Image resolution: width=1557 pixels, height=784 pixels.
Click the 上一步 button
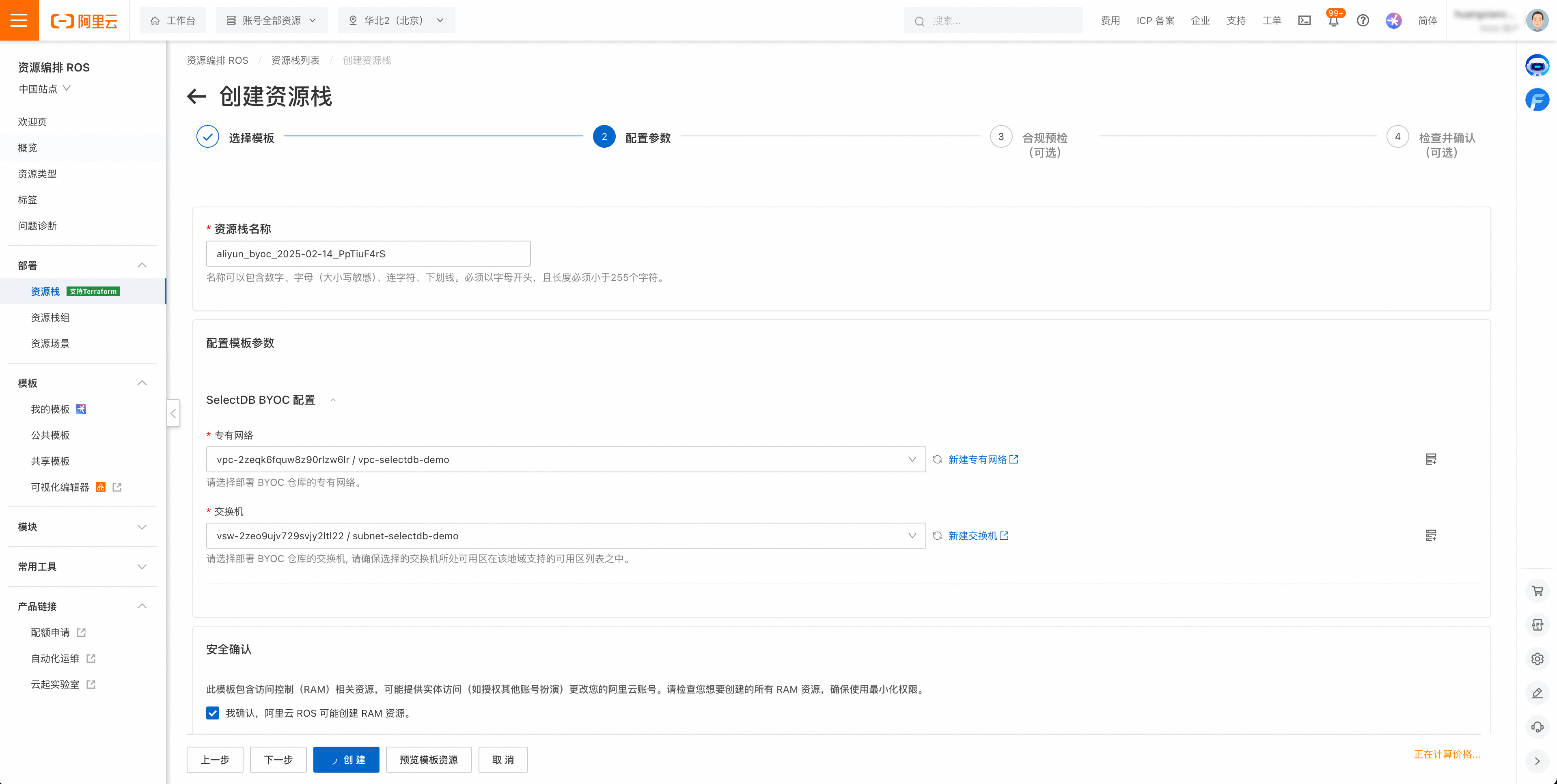click(215, 760)
